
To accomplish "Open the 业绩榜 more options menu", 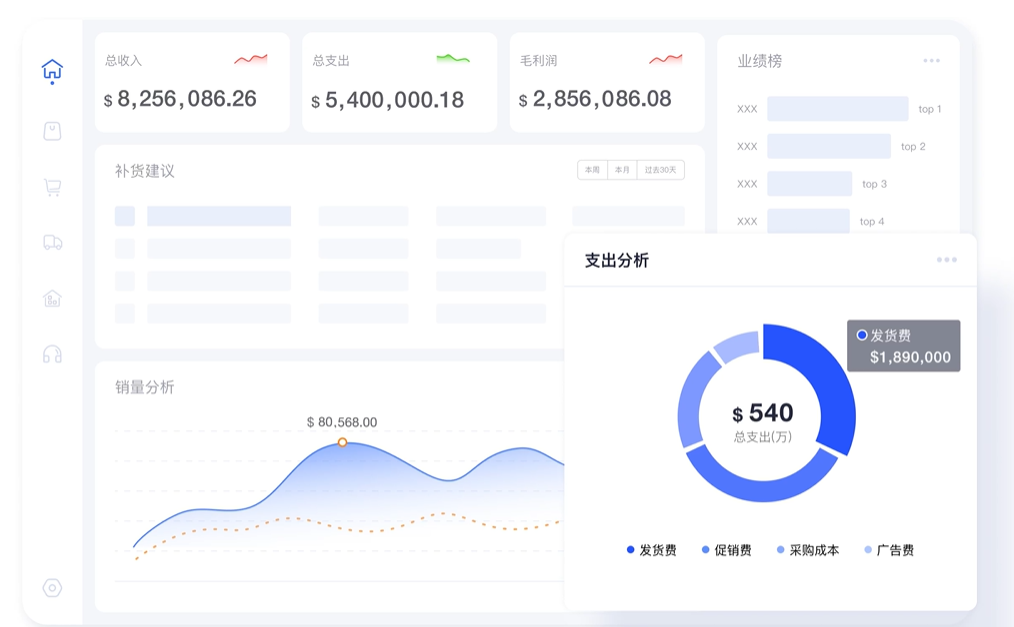I will pyautogui.click(x=931, y=61).
